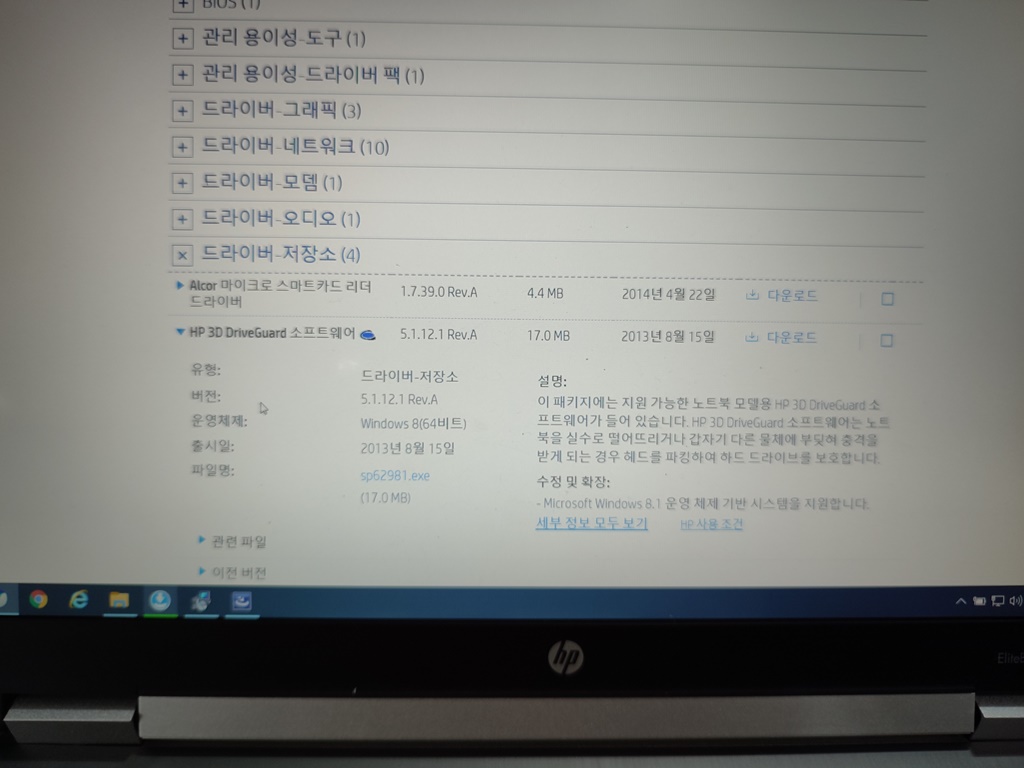The image size is (1024, 768).
Task: Click the 수정 및 확장: heading
Action: 573,482
